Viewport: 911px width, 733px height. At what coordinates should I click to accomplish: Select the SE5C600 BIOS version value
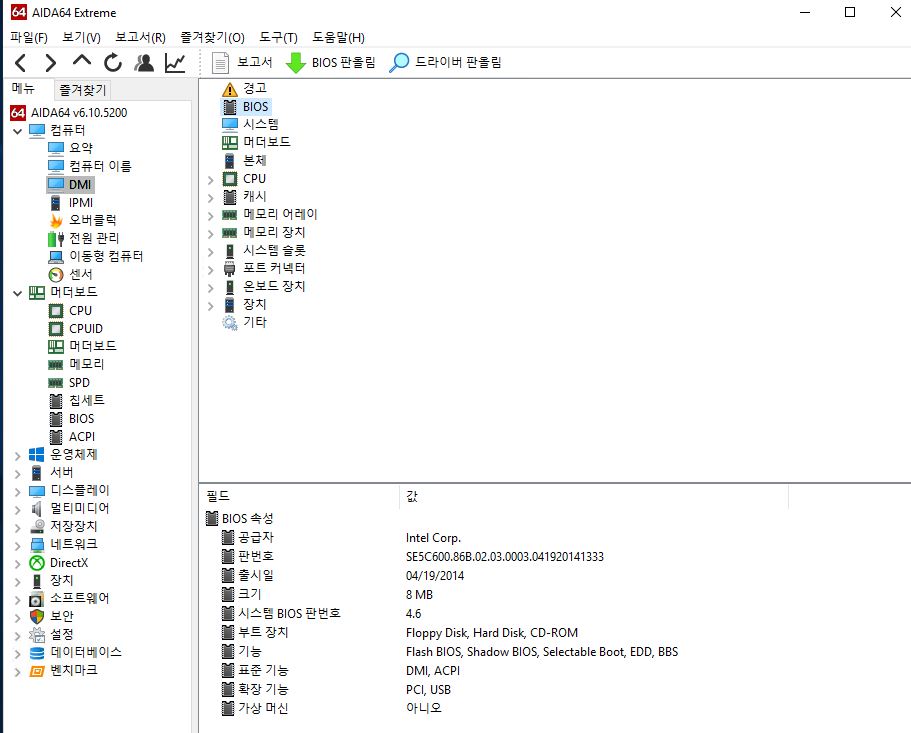[505, 556]
